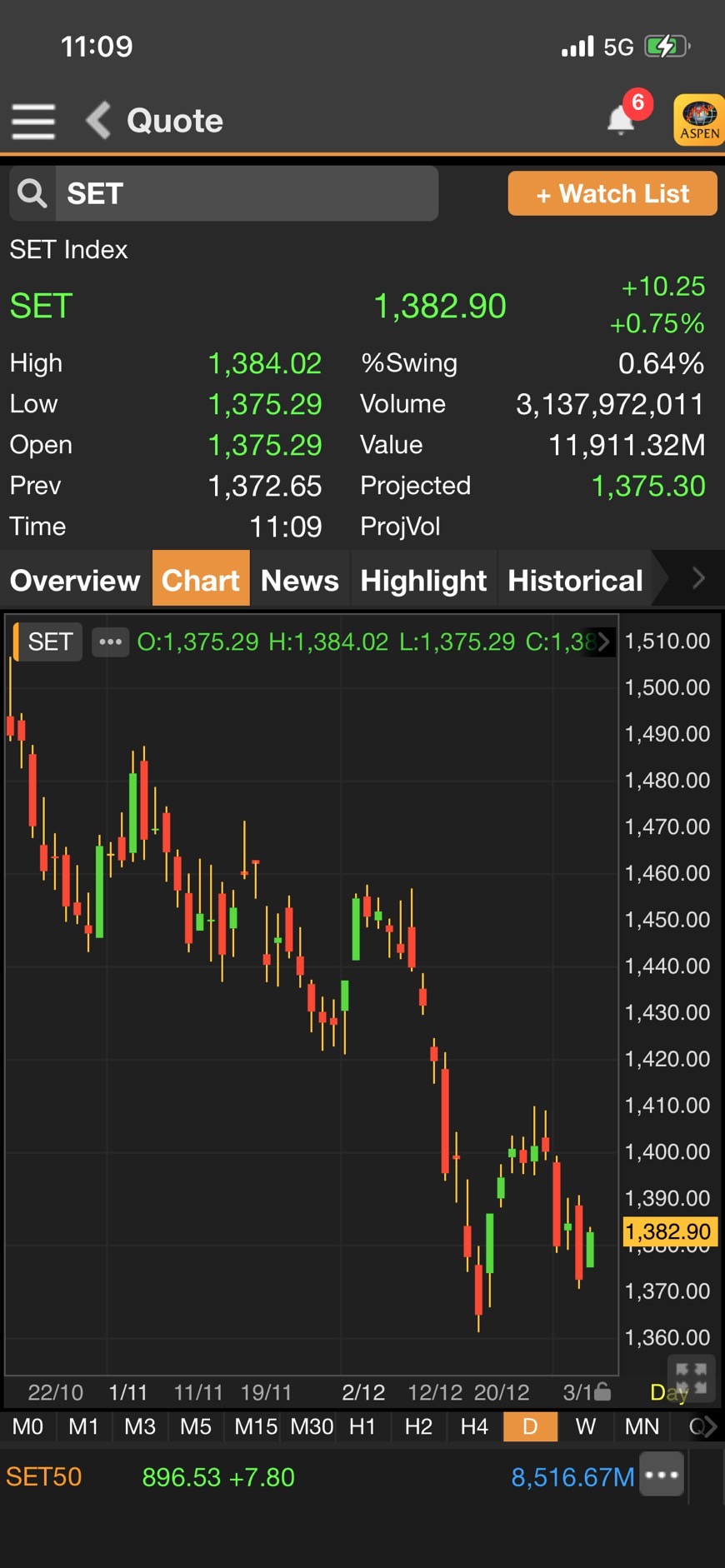
Task: Open the News tab
Action: tap(300, 580)
